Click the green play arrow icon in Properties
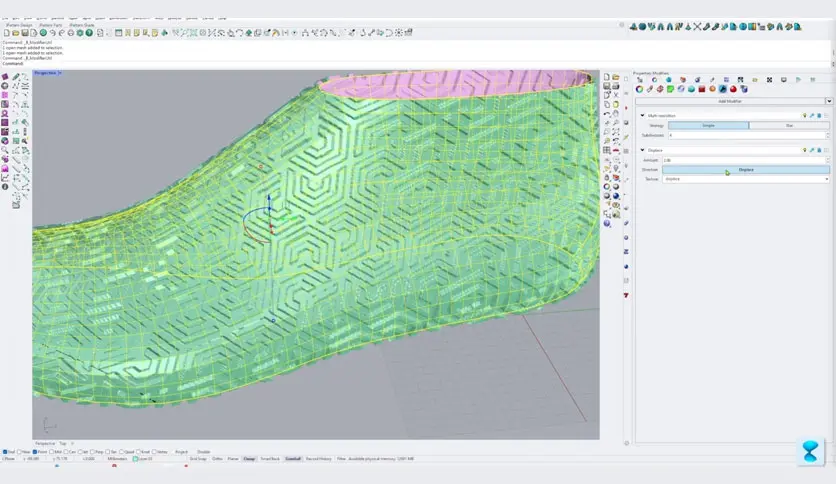 (x=798, y=80)
